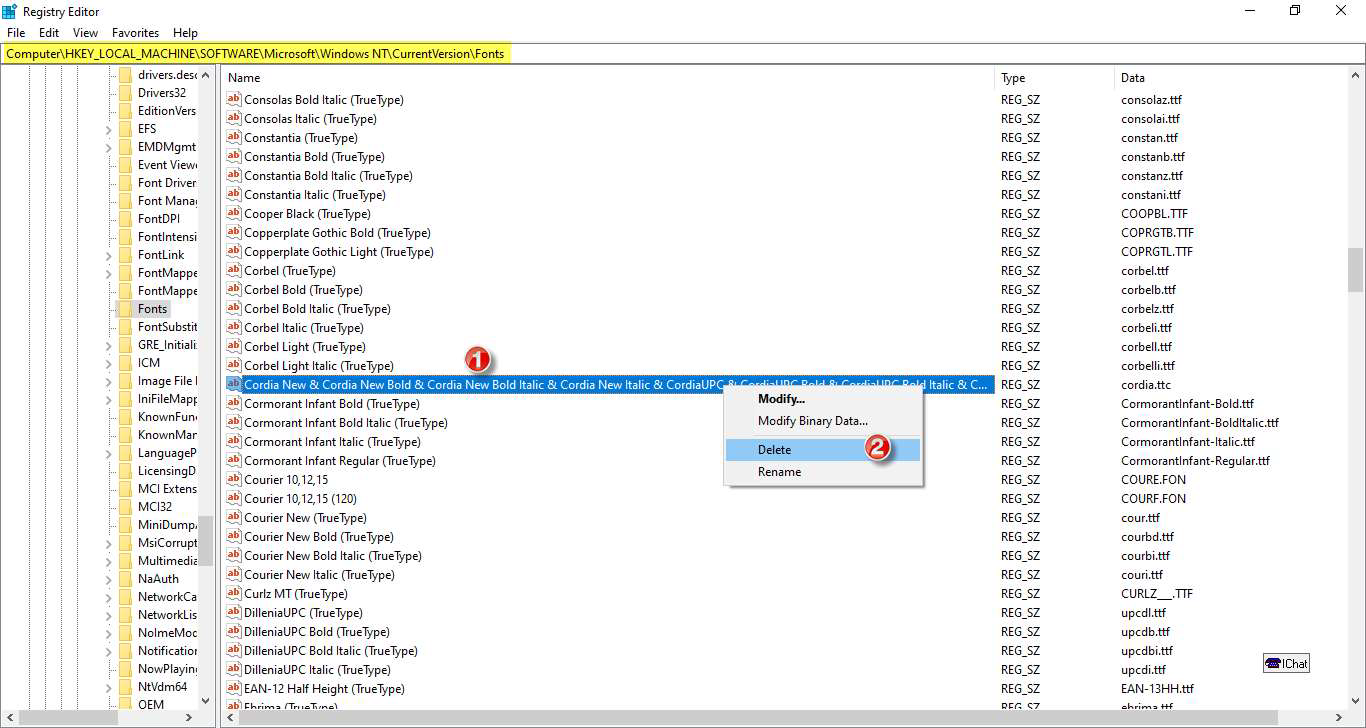Open the Favorites menu

[135, 33]
